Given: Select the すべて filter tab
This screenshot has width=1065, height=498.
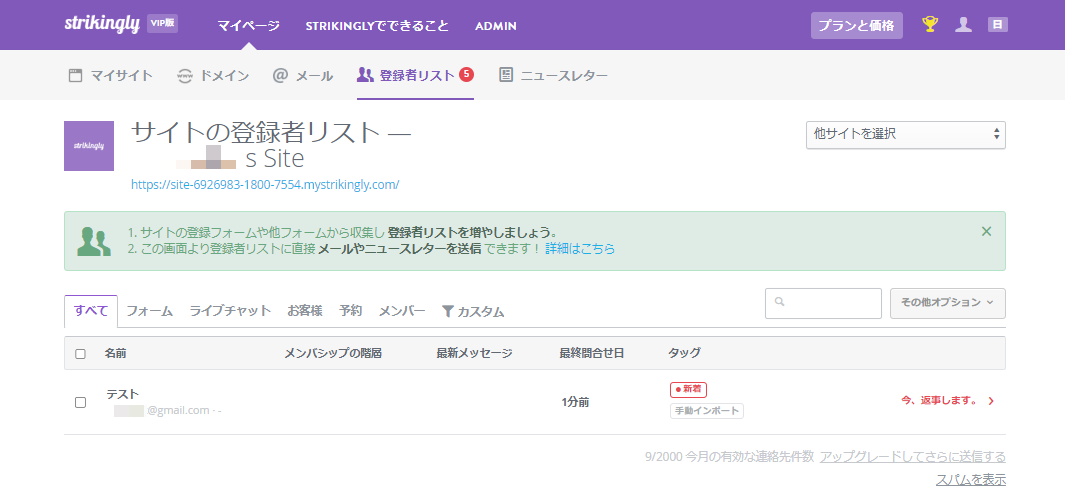Looking at the screenshot, I should pos(91,311).
